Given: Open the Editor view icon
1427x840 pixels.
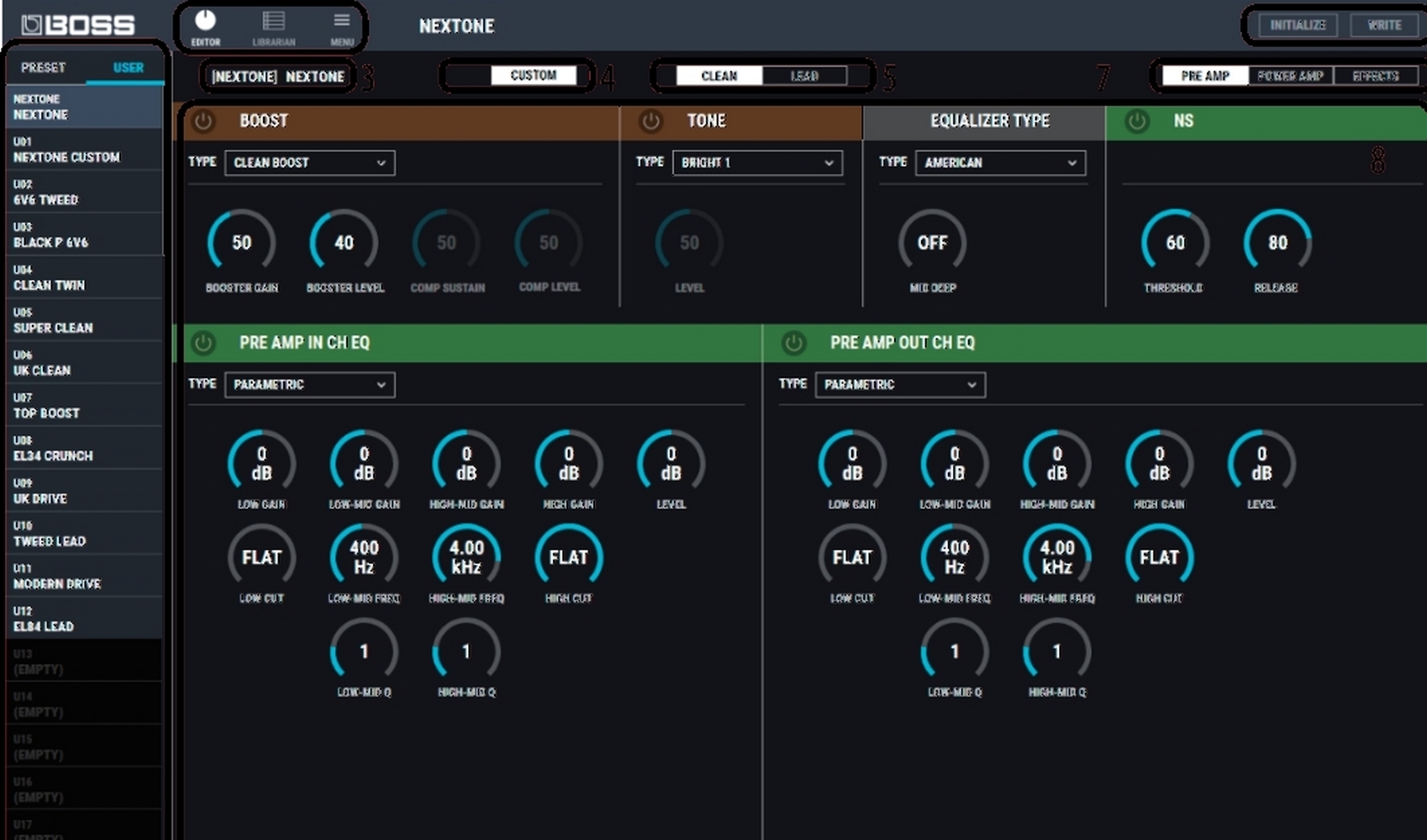Looking at the screenshot, I should 205,27.
